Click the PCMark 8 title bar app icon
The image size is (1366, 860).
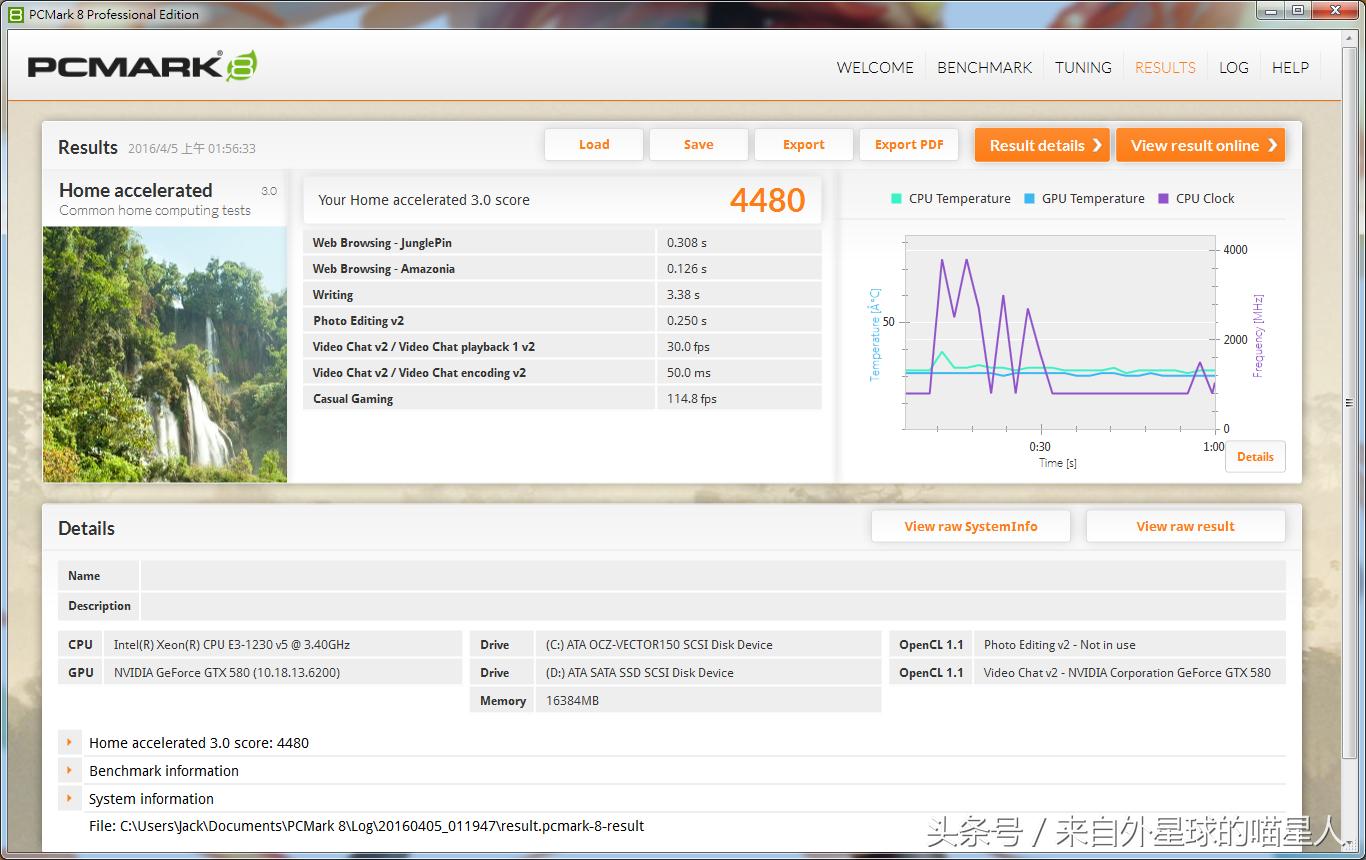(15, 14)
